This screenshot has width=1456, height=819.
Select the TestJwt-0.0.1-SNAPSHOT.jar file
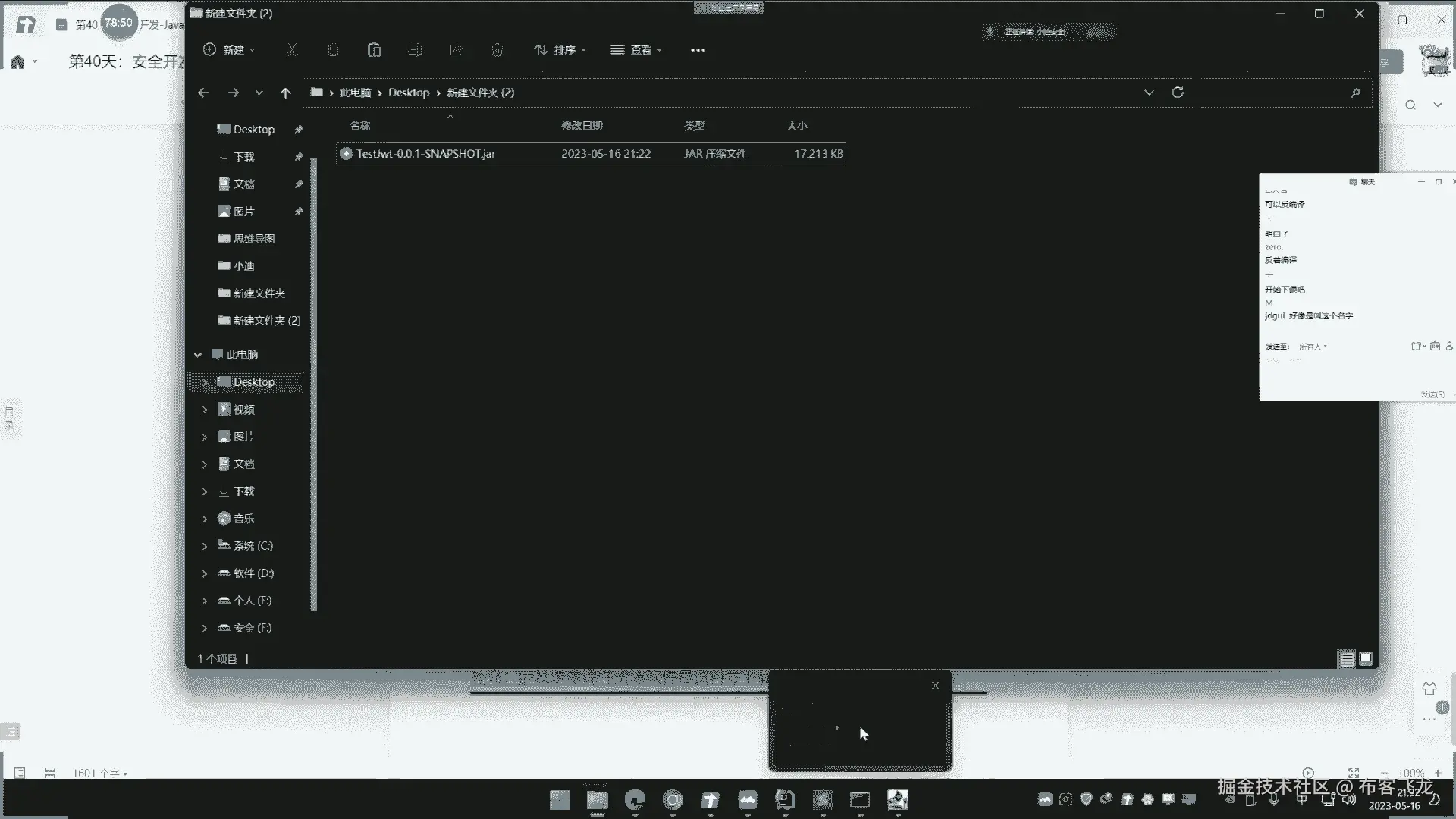click(591, 154)
